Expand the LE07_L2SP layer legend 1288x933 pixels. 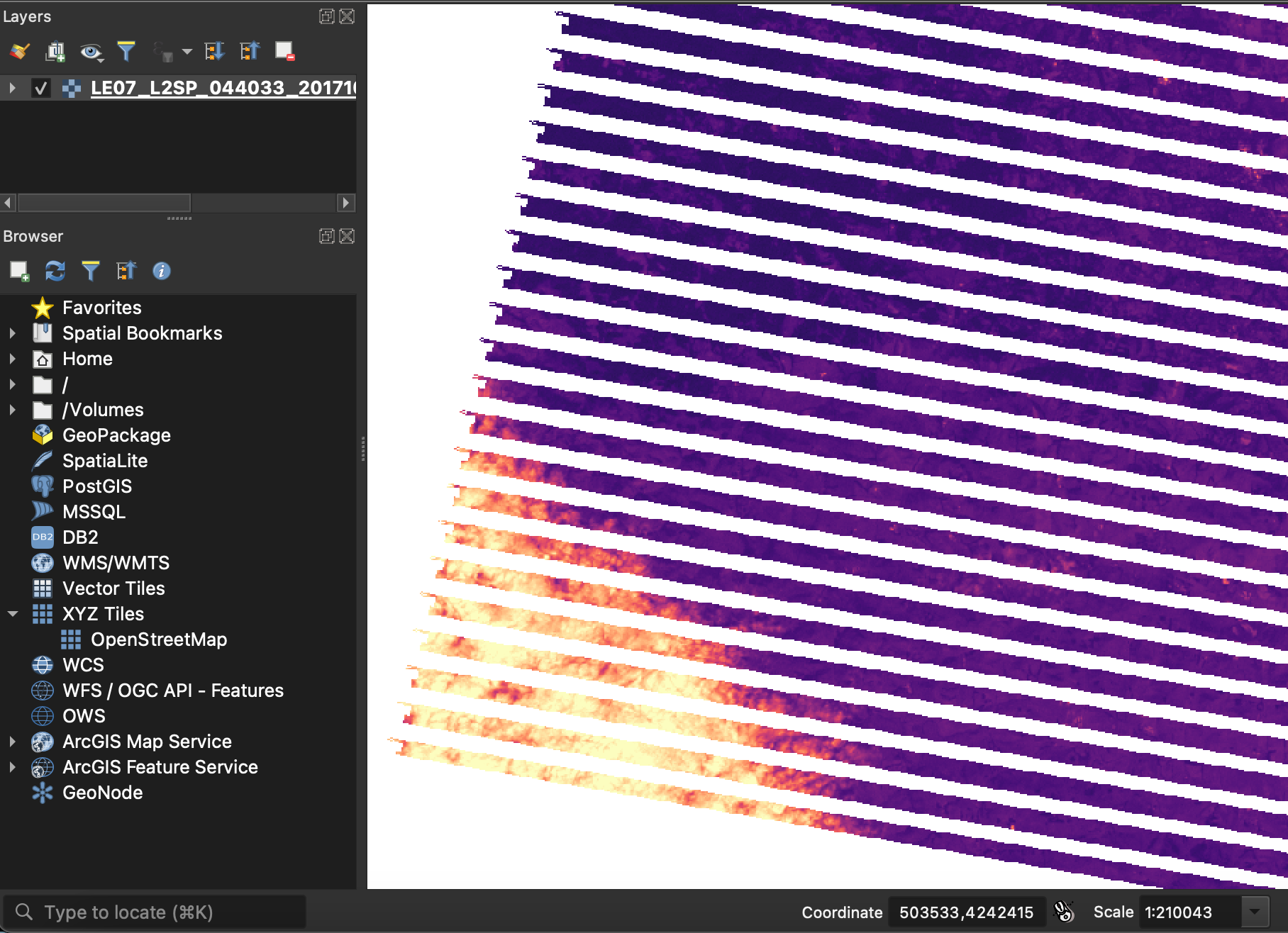click(x=12, y=88)
